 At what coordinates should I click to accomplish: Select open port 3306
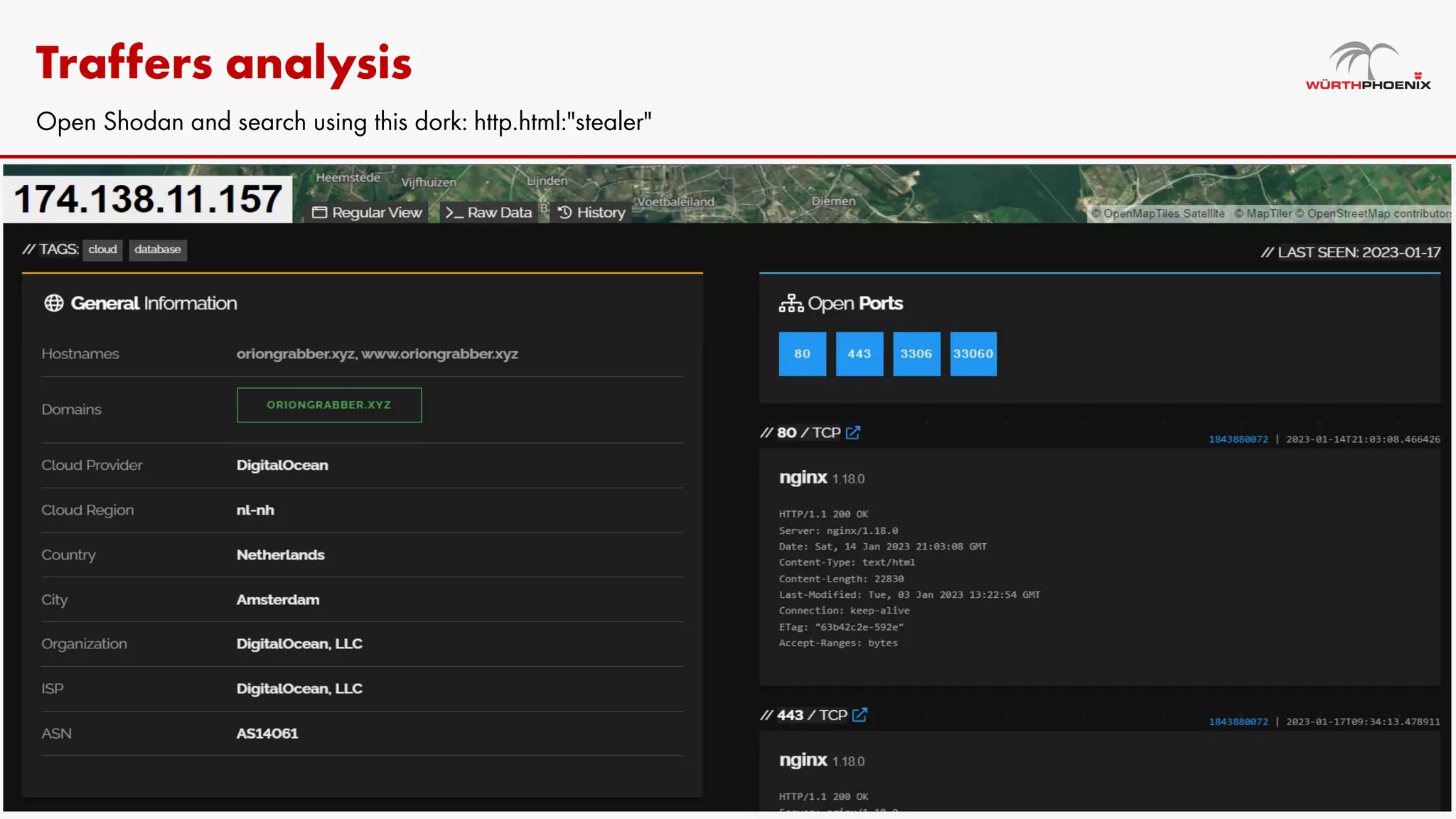pos(916,354)
